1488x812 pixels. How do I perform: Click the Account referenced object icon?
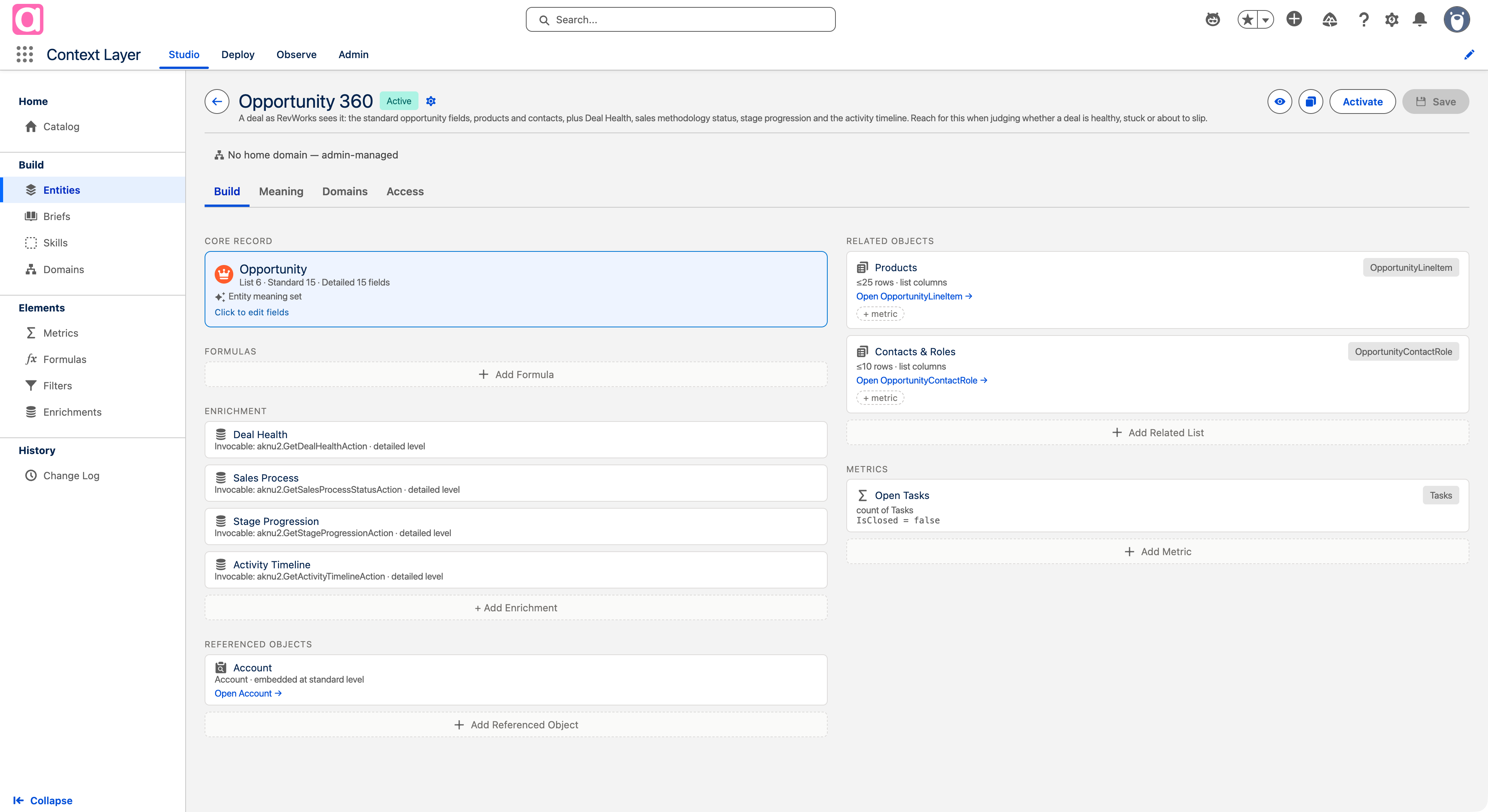point(220,667)
